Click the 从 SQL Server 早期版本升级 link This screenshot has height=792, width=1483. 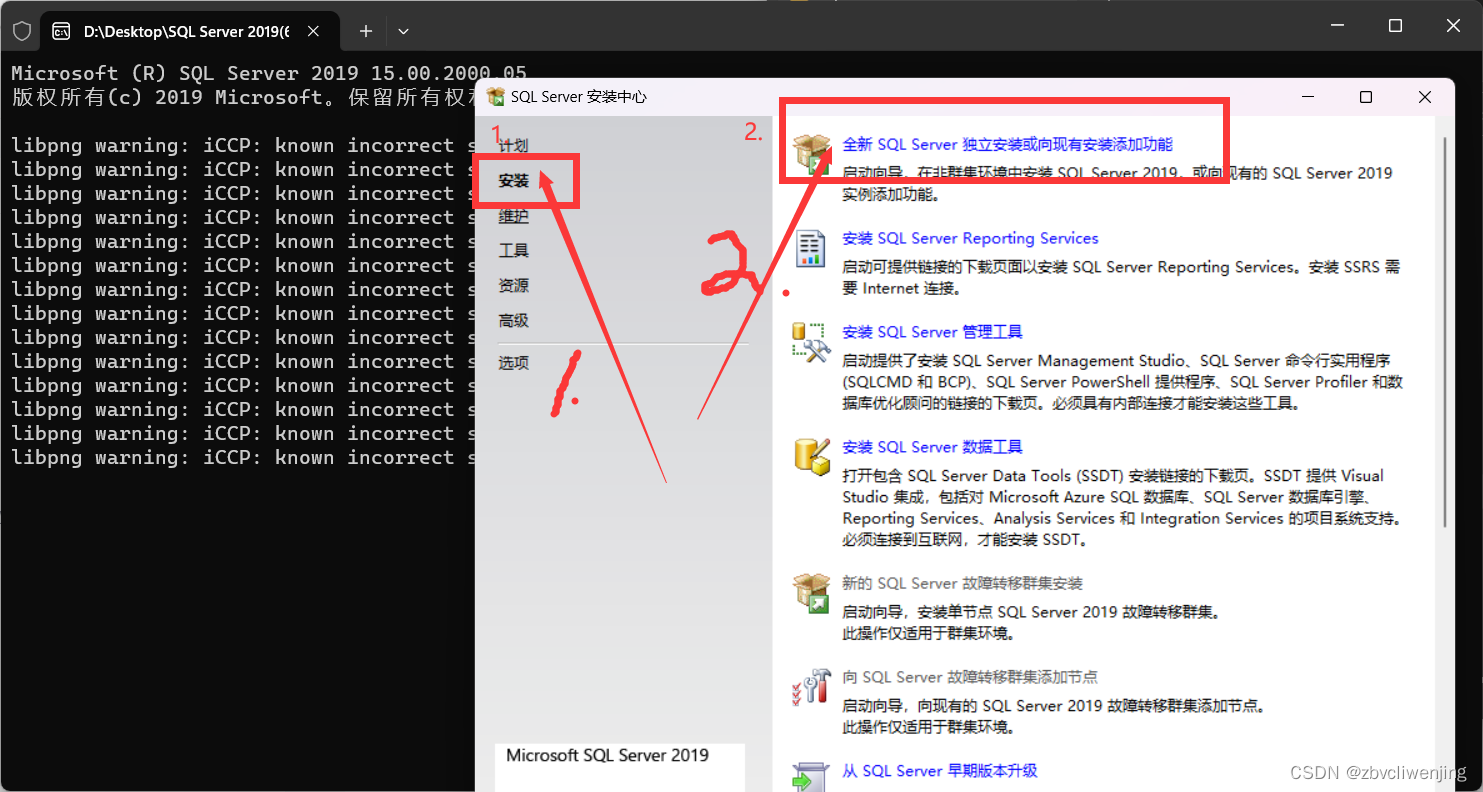[938, 771]
